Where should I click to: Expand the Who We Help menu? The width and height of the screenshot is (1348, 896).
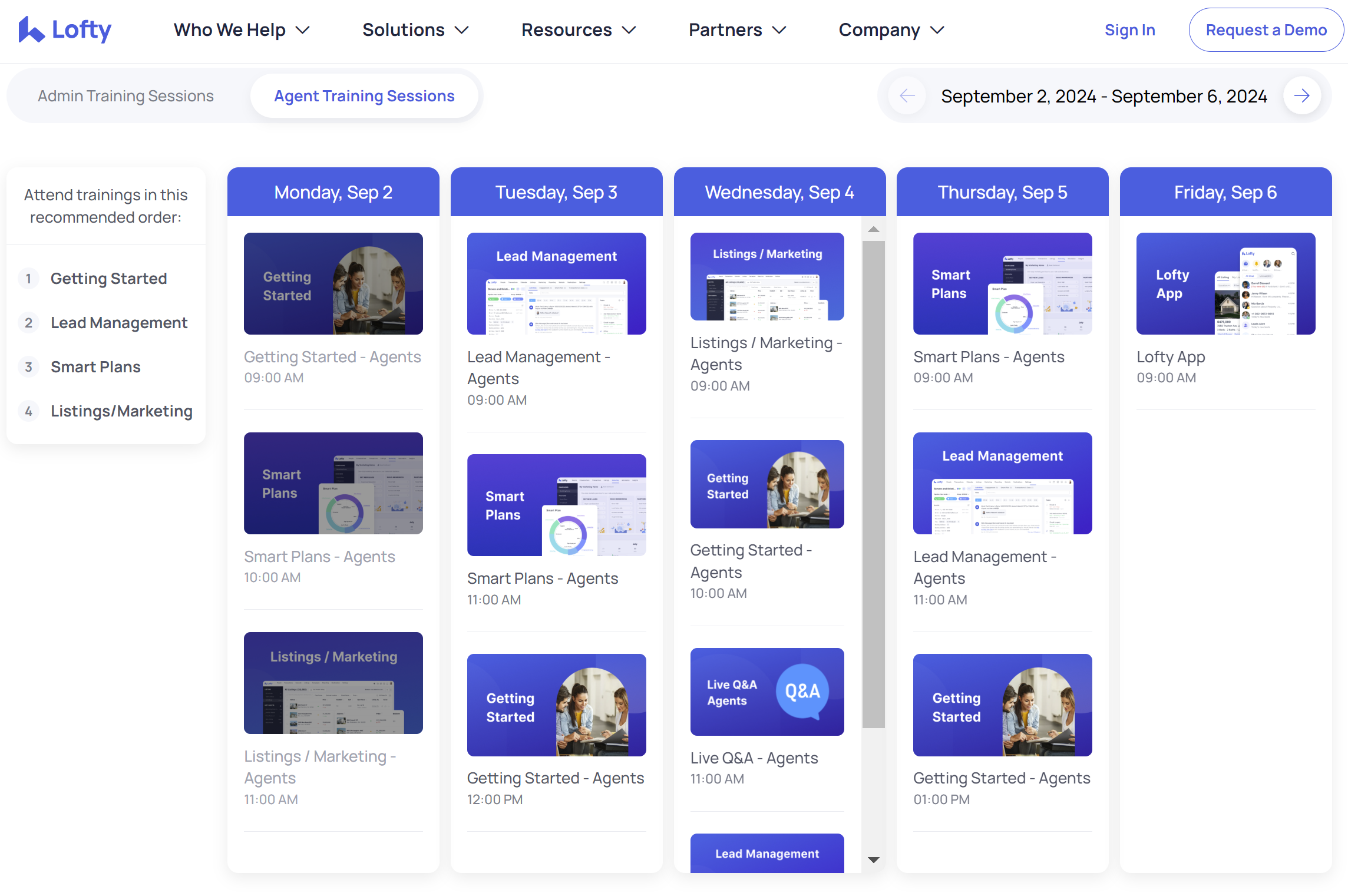point(242,29)
